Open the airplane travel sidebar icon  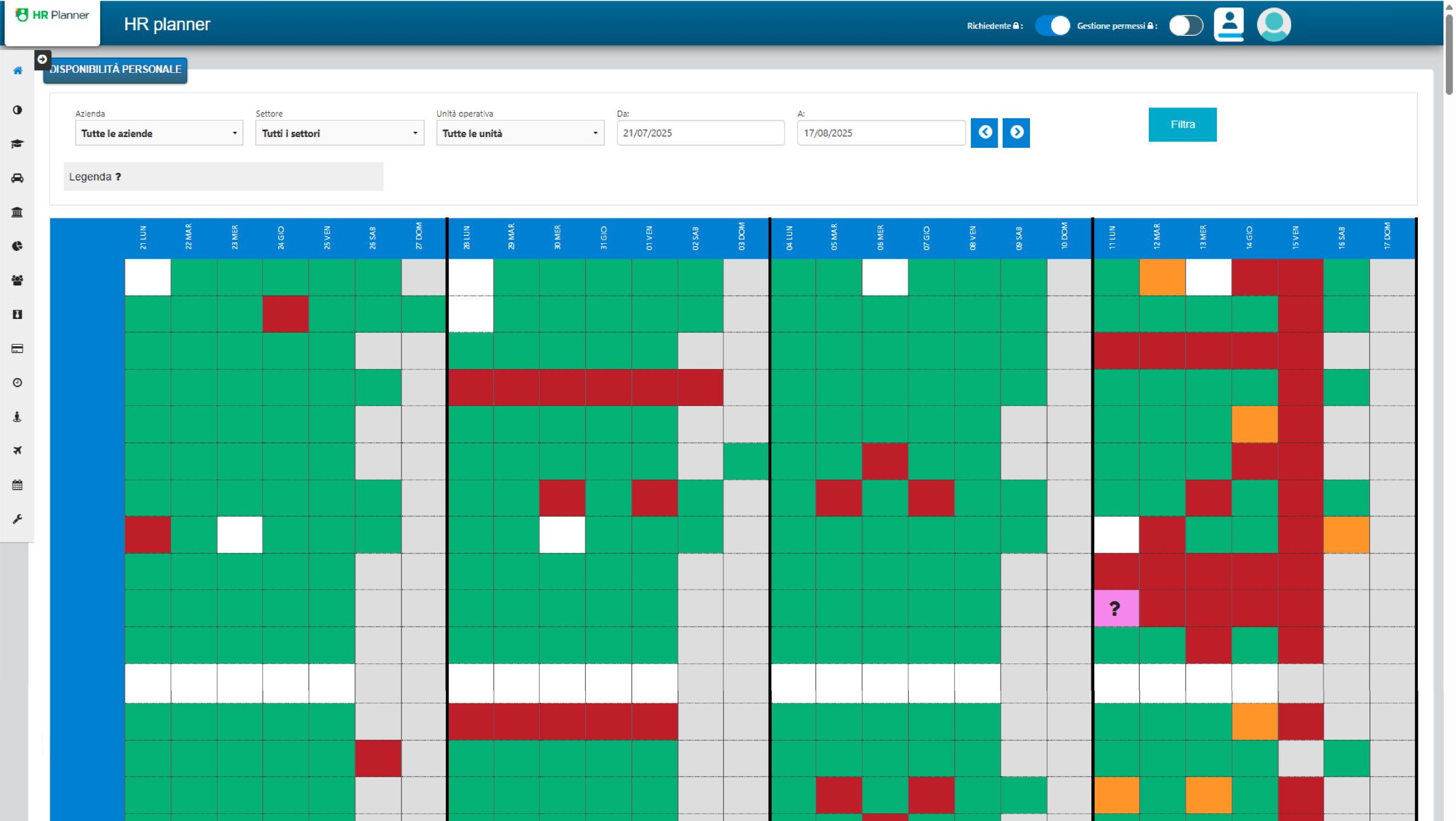18,451
